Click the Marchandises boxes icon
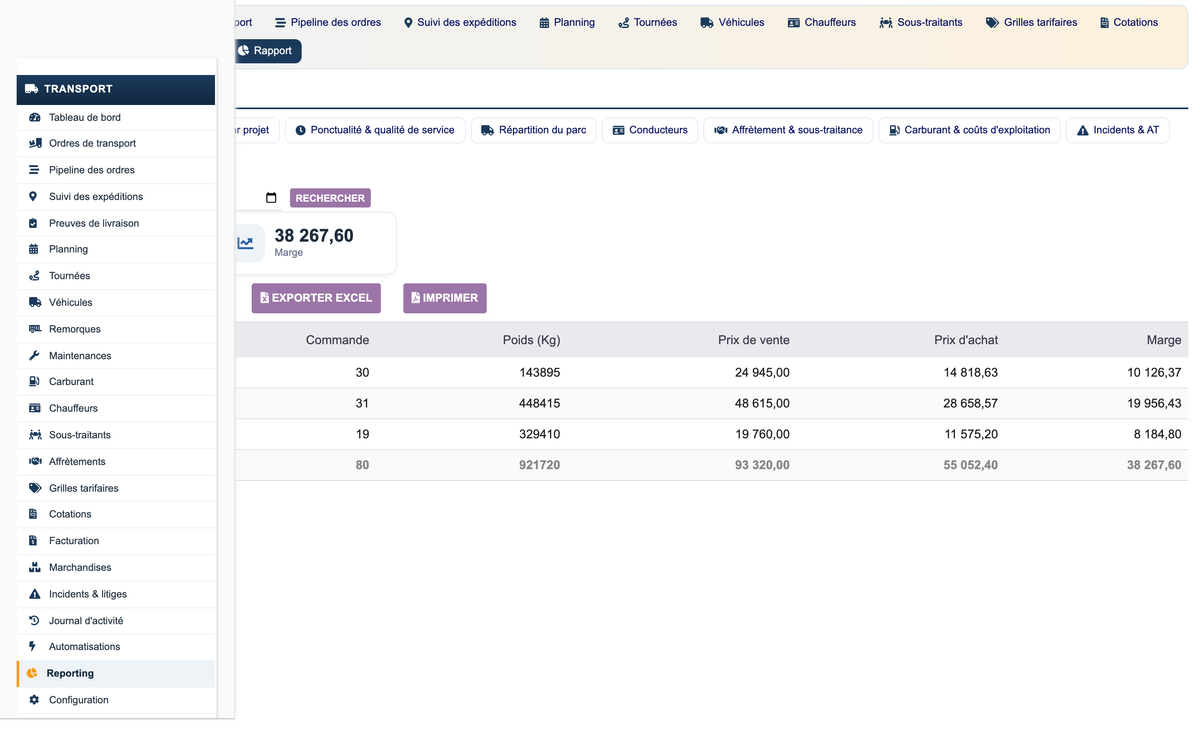 (34, 567)
